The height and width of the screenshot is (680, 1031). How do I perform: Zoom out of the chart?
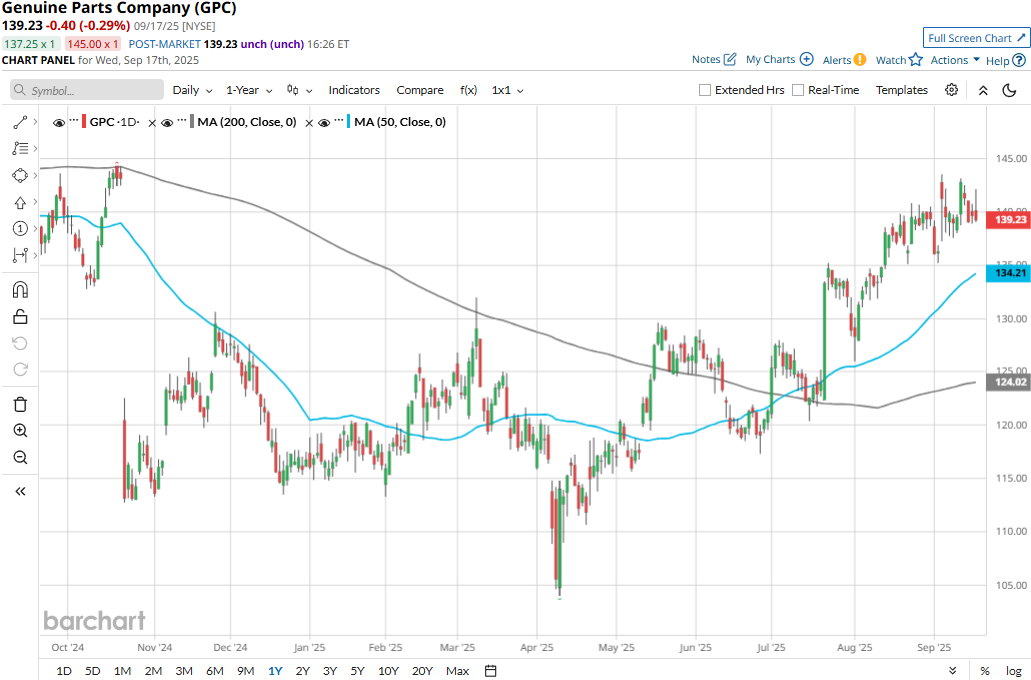pos(20,457)
